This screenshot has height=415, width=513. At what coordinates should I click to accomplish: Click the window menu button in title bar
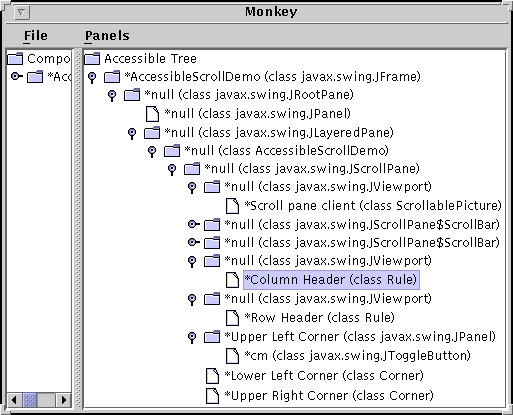click(22, 13)
